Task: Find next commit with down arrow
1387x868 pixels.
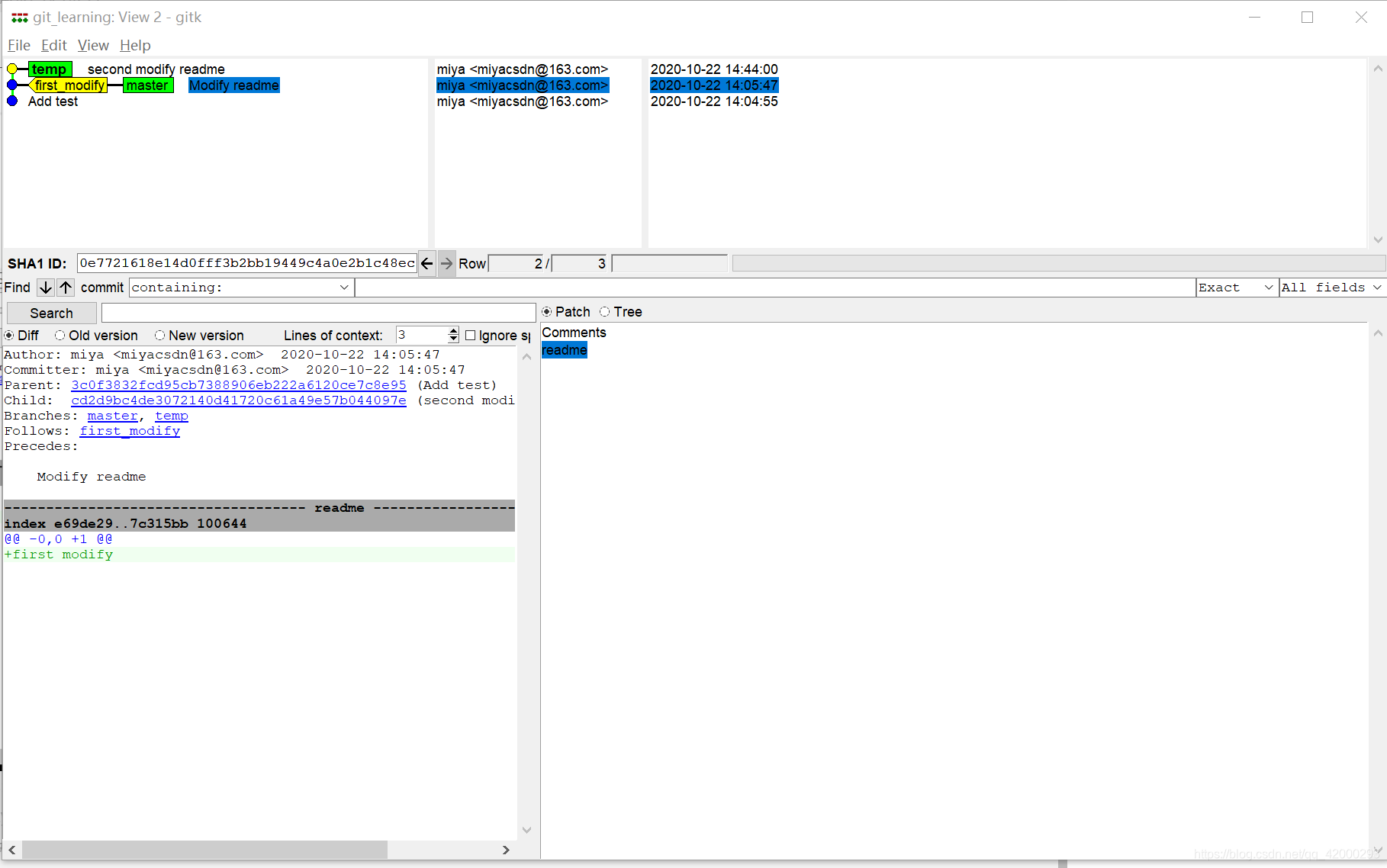Action: point(46,288)
